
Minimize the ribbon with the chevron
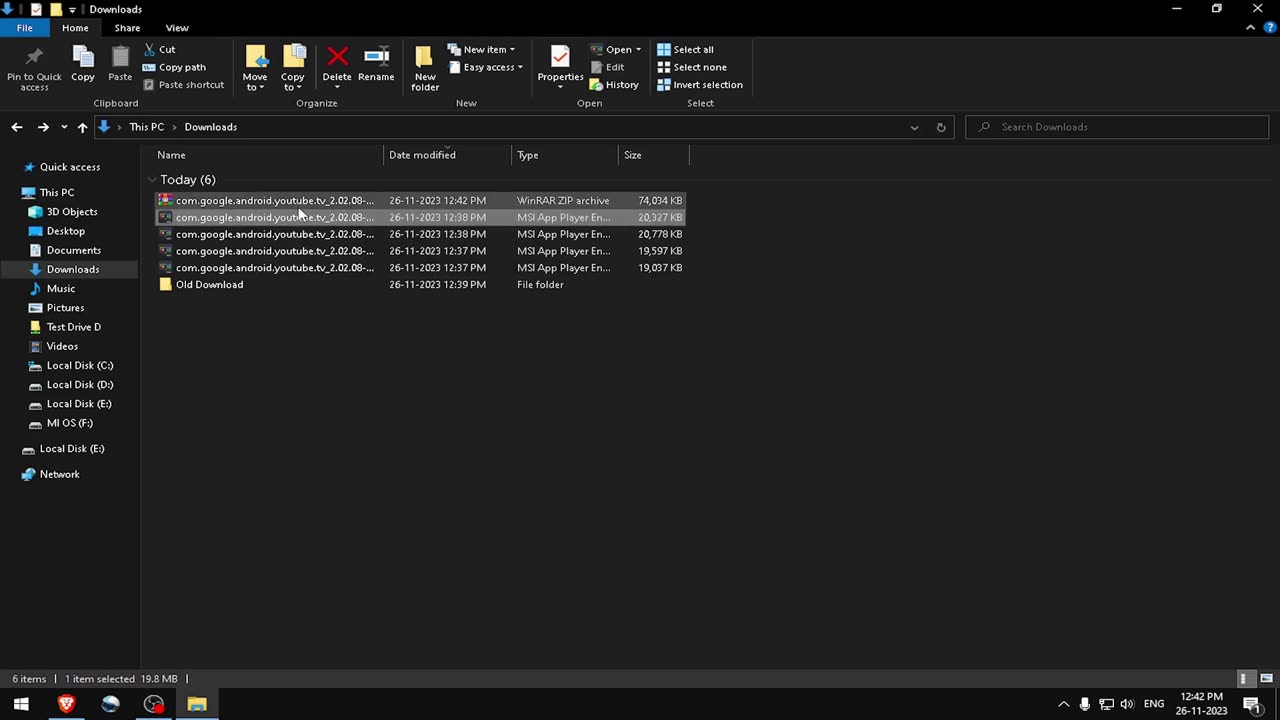(1250, 28)
